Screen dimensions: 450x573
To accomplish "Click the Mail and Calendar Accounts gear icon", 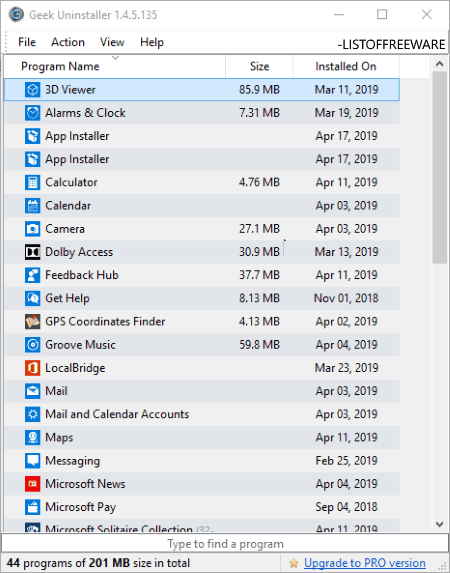I will click(33, 414).
